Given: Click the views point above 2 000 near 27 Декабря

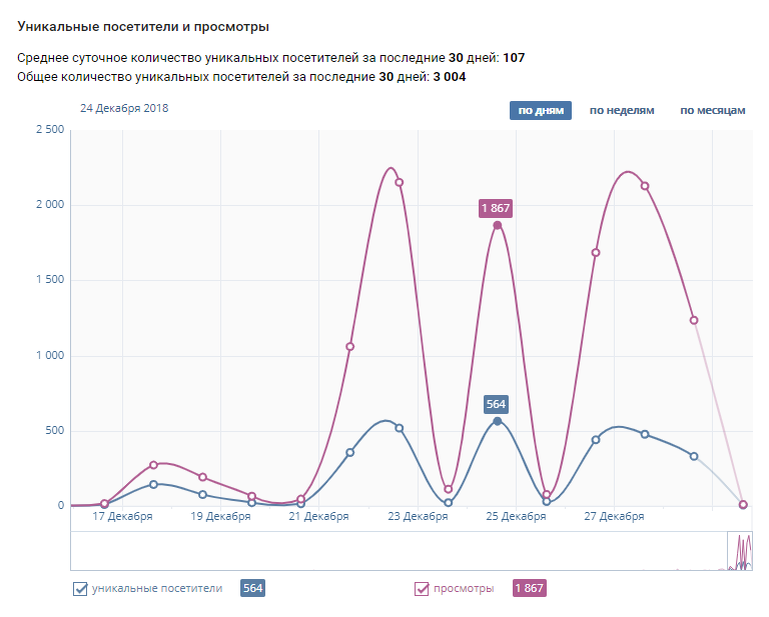Looking at the screenshot, I should 645,186.
